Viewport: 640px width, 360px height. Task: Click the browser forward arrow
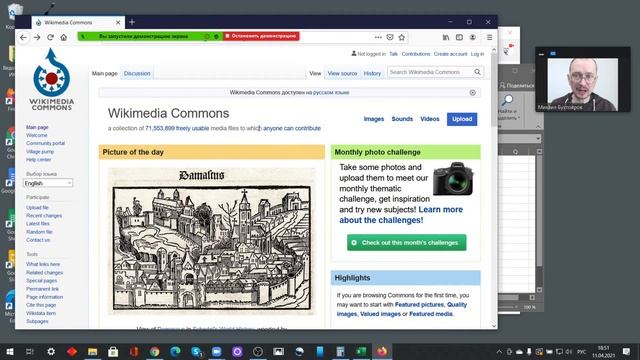click(x=37, y=37)
